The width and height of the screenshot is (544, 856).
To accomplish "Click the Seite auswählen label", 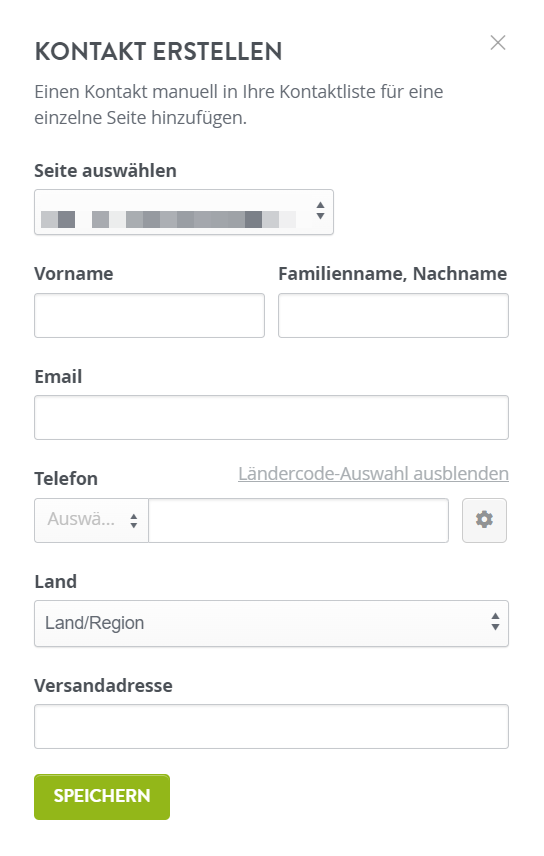I will [x=105, y=170].
